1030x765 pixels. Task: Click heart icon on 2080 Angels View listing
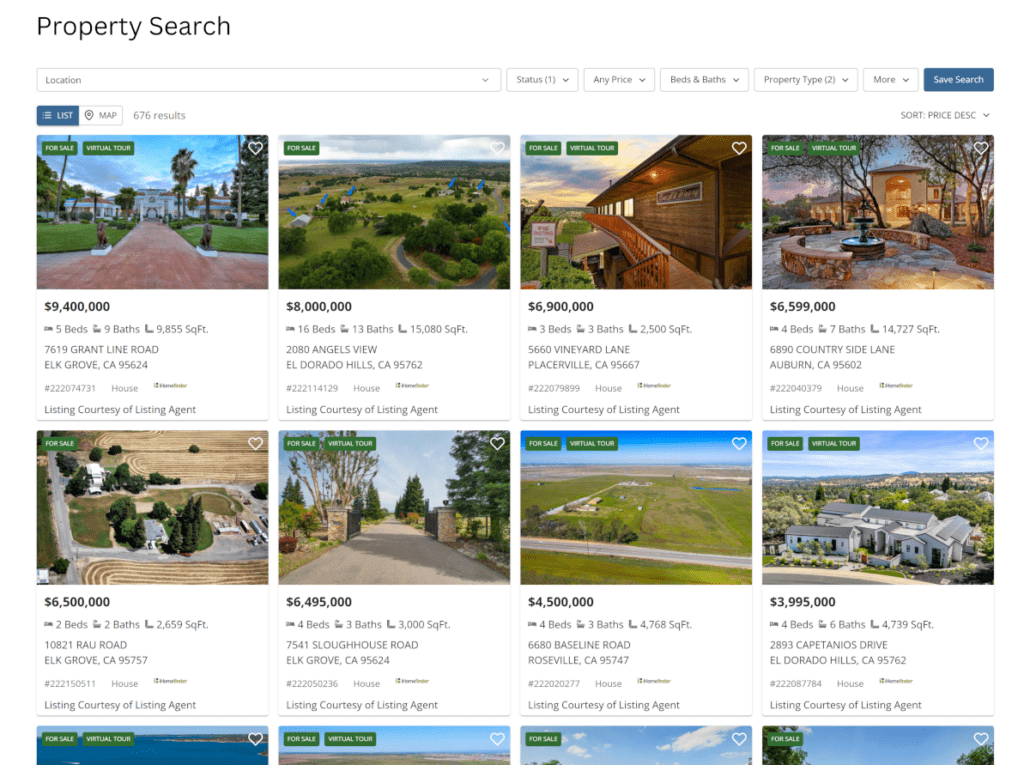497,148
